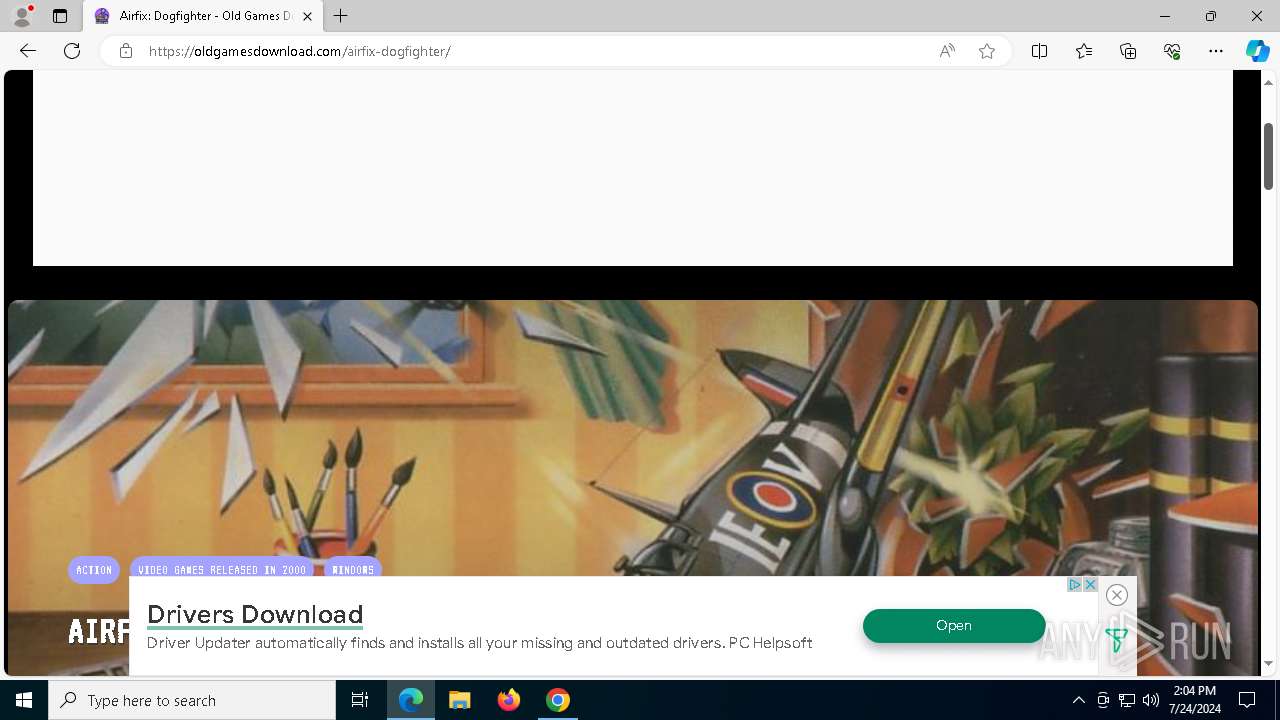The width and height of the screenshot is (1280, 720).
Task: Open the Favorites list icon
Action: [x=1084, y=51]
